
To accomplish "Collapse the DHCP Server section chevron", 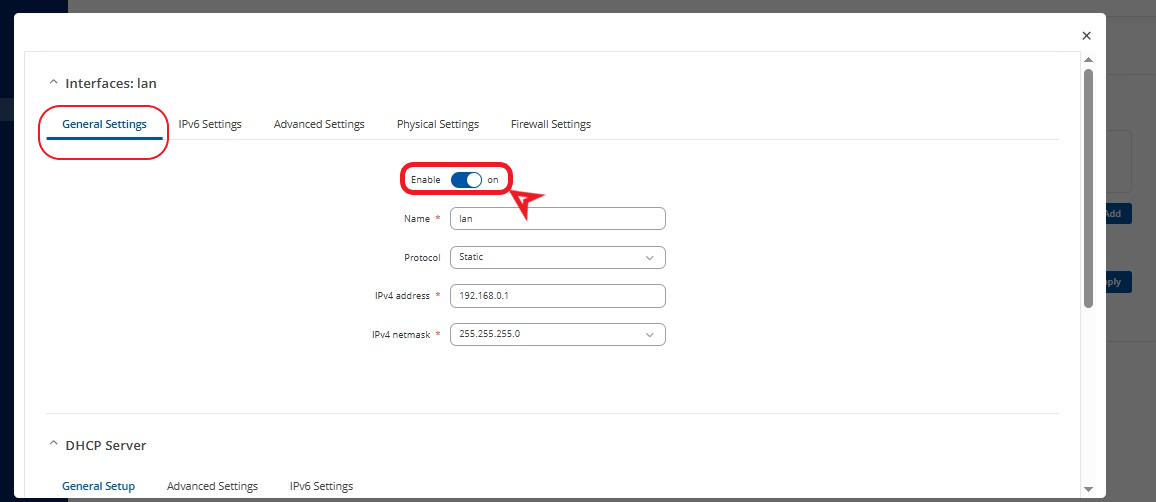I will (54, 445).
